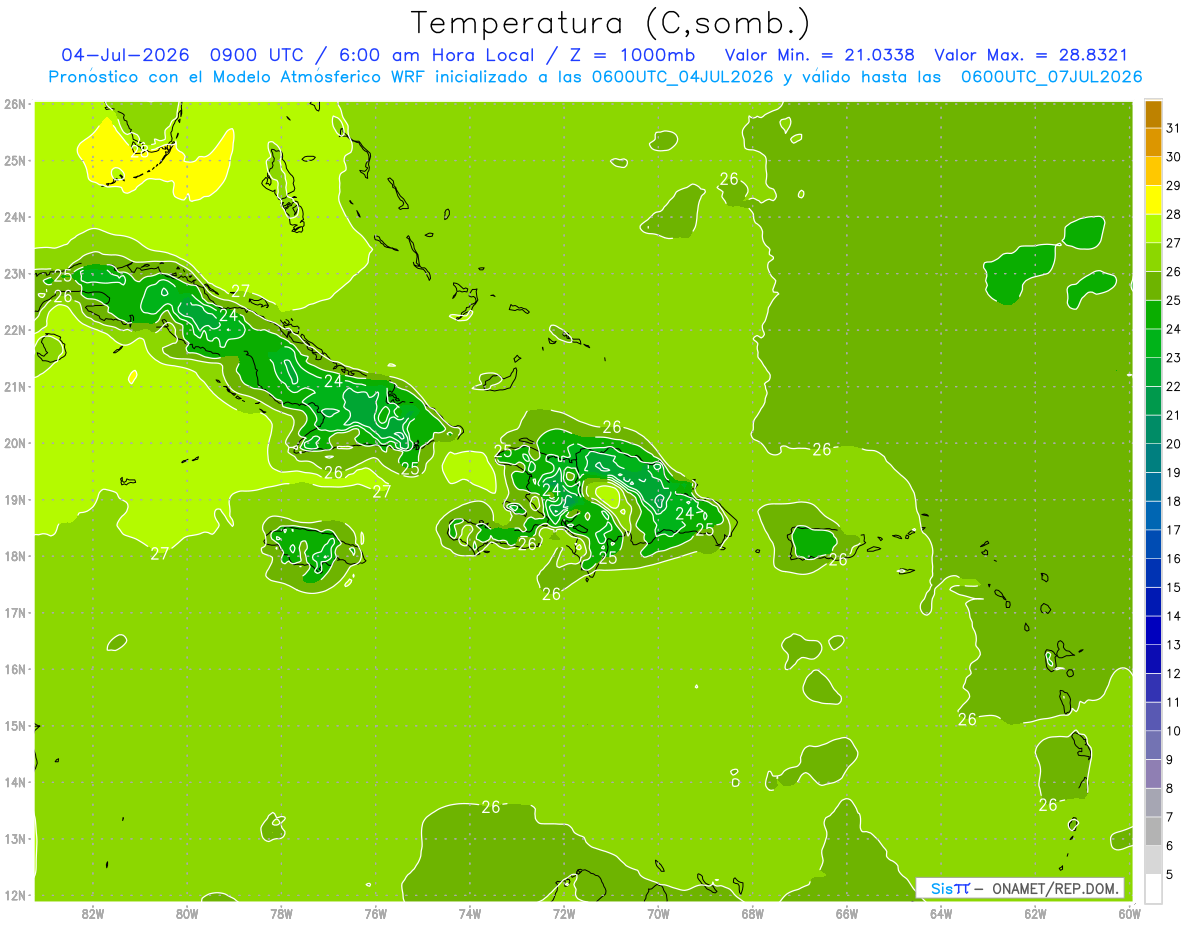Click the 'Temperatura (C,somb.)' chart title
The width and height of the screenshot is (1200, 927).
(x=611, y=23)
